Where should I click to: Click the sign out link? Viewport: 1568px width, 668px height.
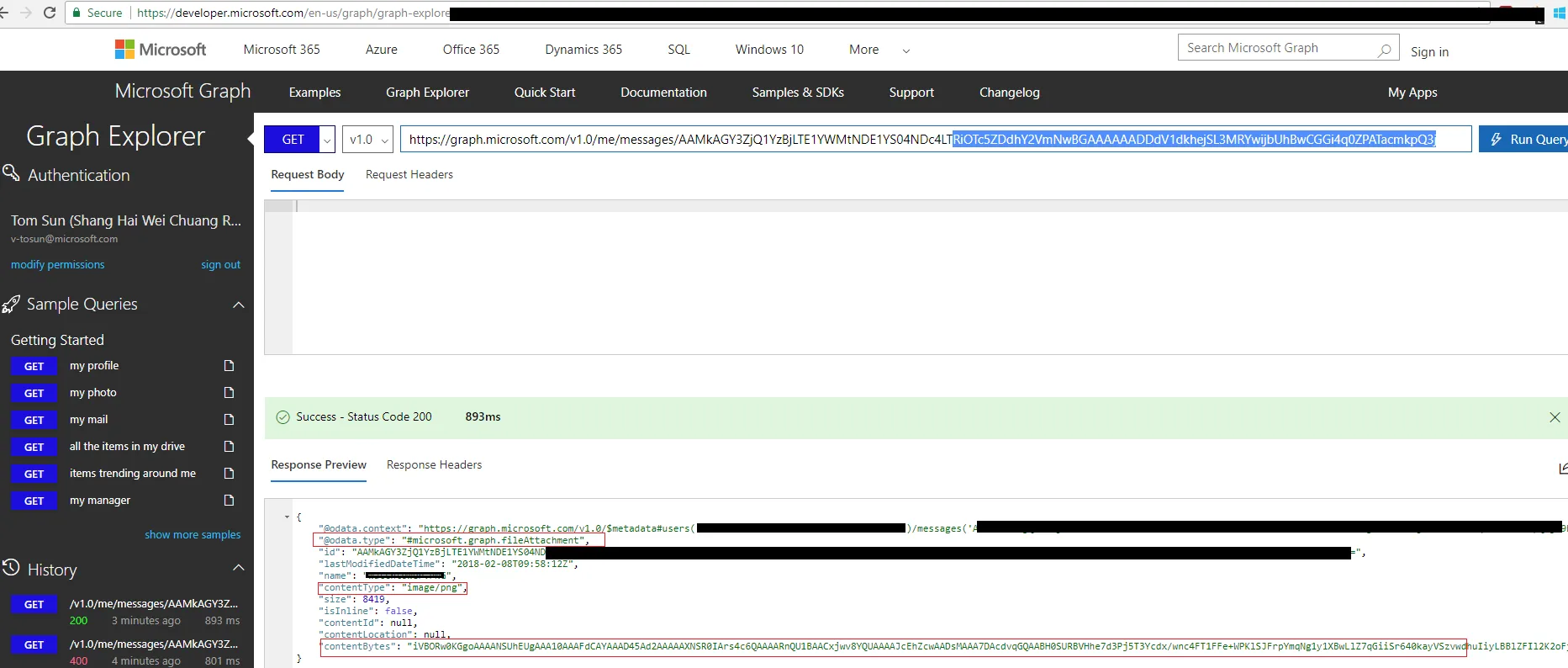220,264
